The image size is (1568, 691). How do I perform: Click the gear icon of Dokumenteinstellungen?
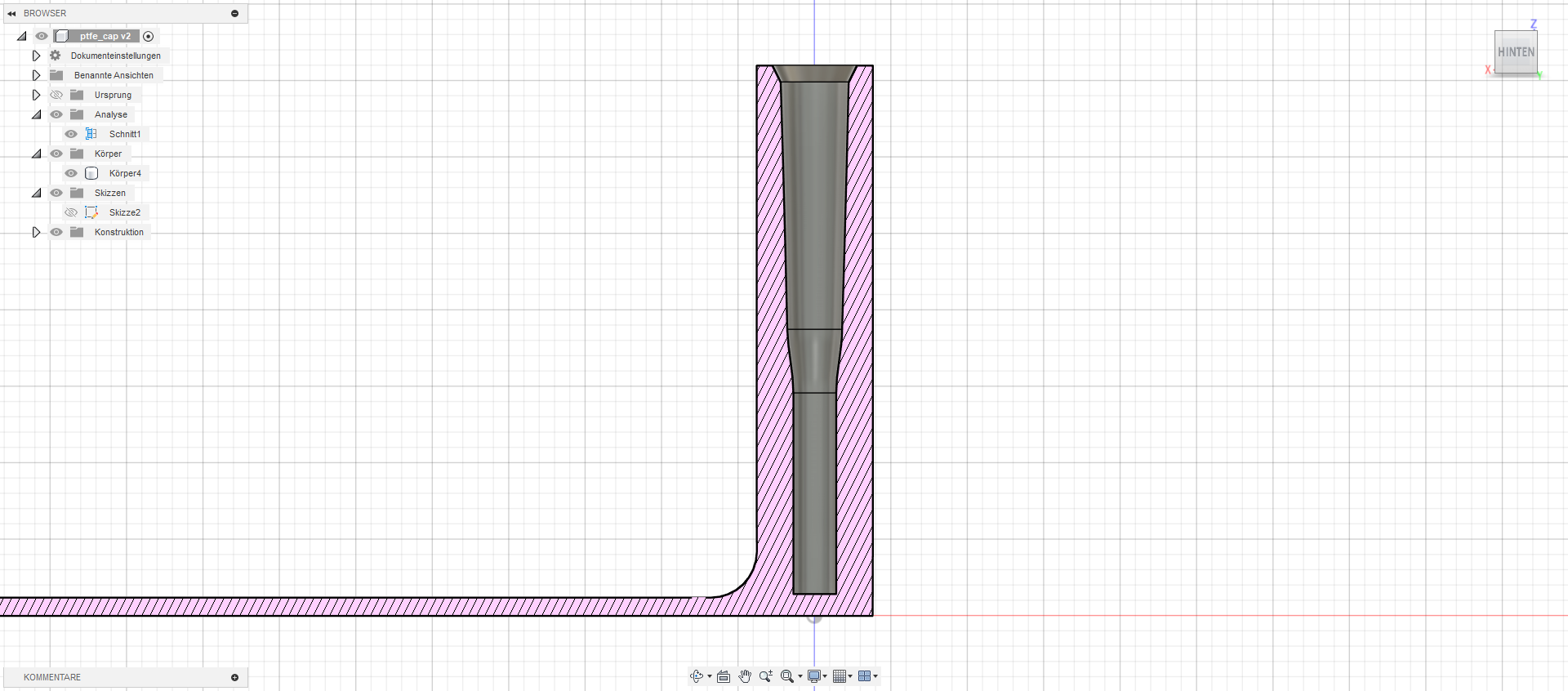[56, 56]
